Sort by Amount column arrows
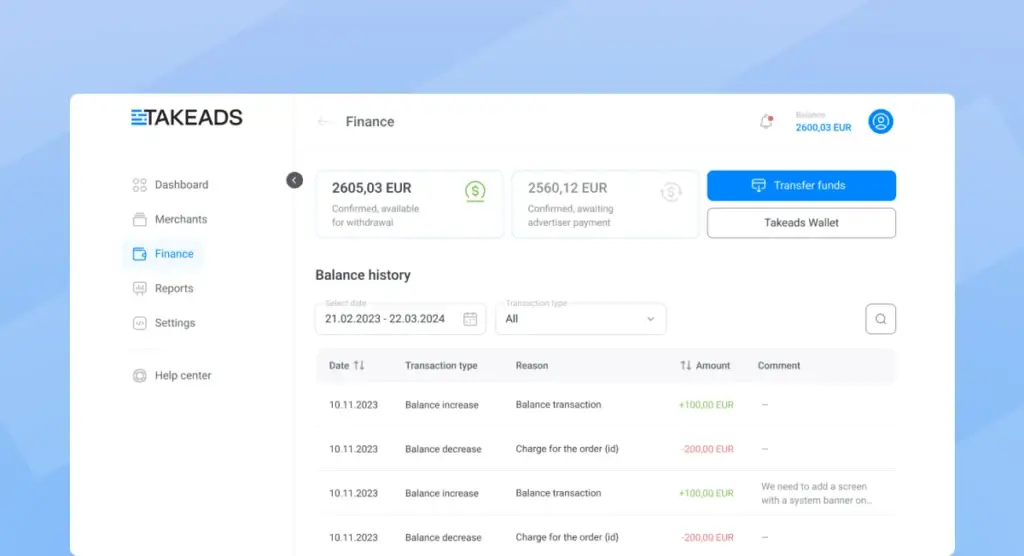The image size is (1024, 556). pos(685,365)
